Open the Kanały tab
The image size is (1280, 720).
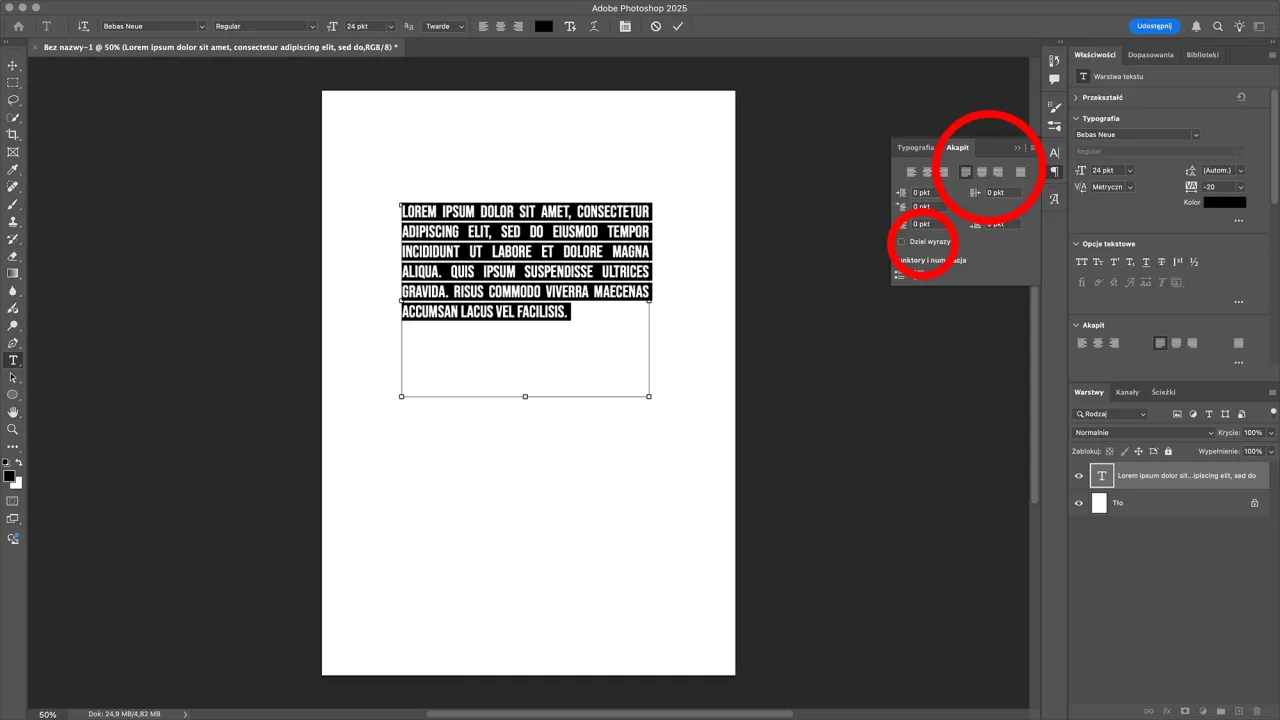click(x=1127, y=392)
